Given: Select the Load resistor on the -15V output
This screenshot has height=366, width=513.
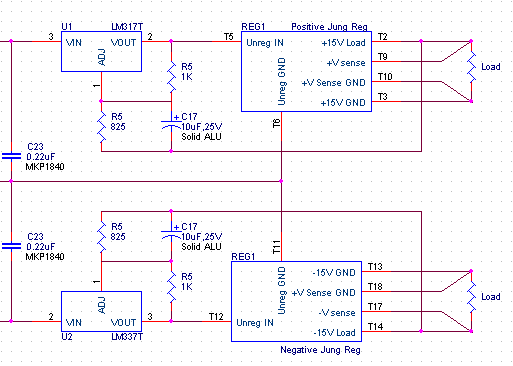Looking at the screenshot, I should pos(471,297).
